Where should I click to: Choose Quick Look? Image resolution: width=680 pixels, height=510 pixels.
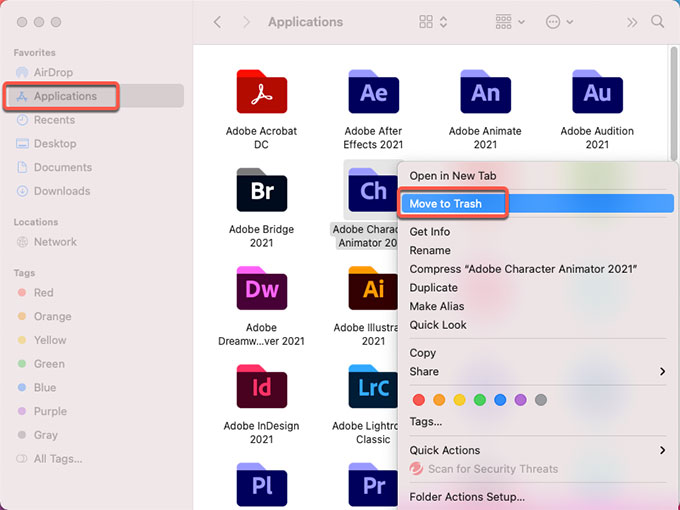click(538, 325)
